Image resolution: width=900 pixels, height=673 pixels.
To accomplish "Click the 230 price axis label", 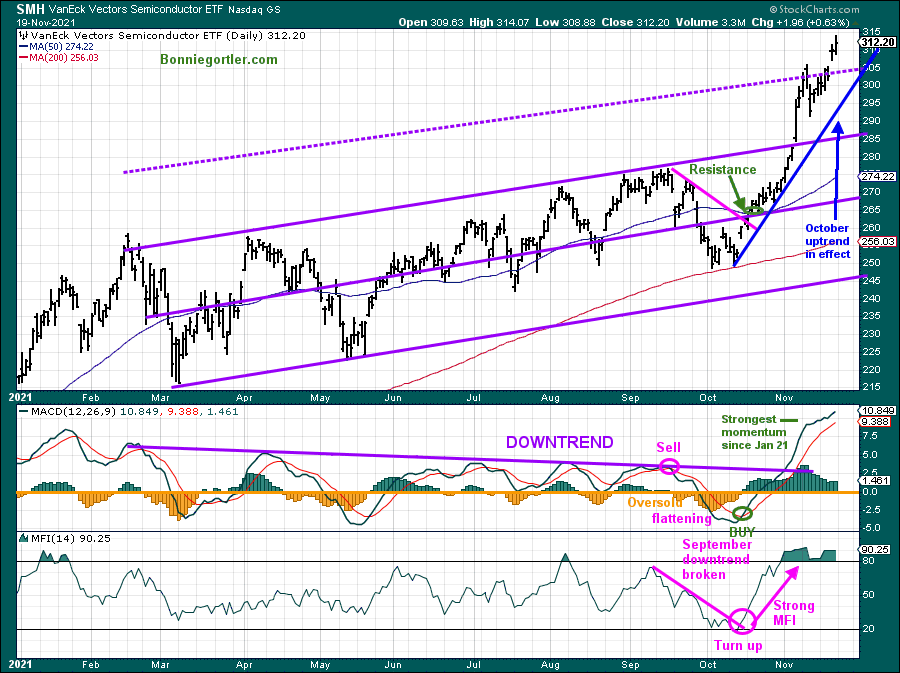I will point(871,334).
